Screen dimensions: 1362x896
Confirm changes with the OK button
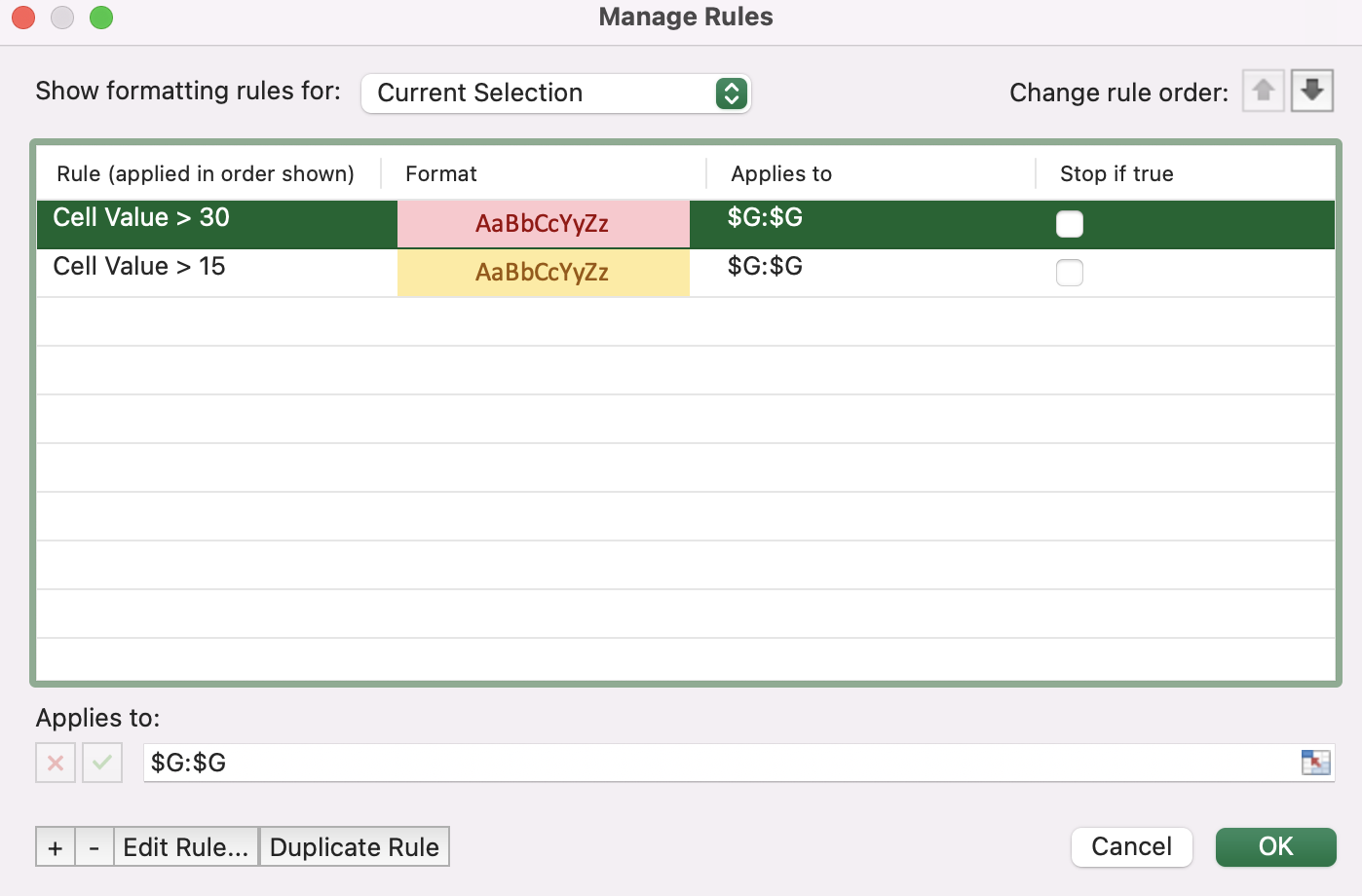click(x=1275, y=847)
